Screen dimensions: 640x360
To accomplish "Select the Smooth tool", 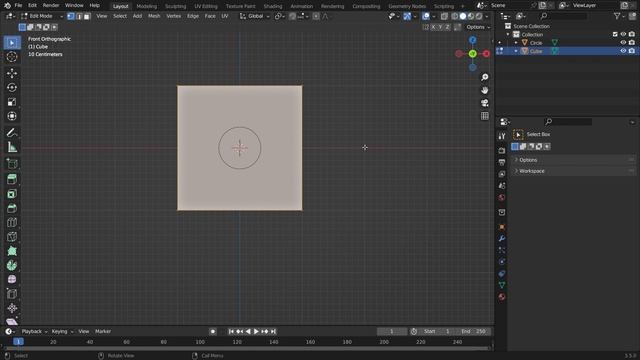I will pos(12,280).
